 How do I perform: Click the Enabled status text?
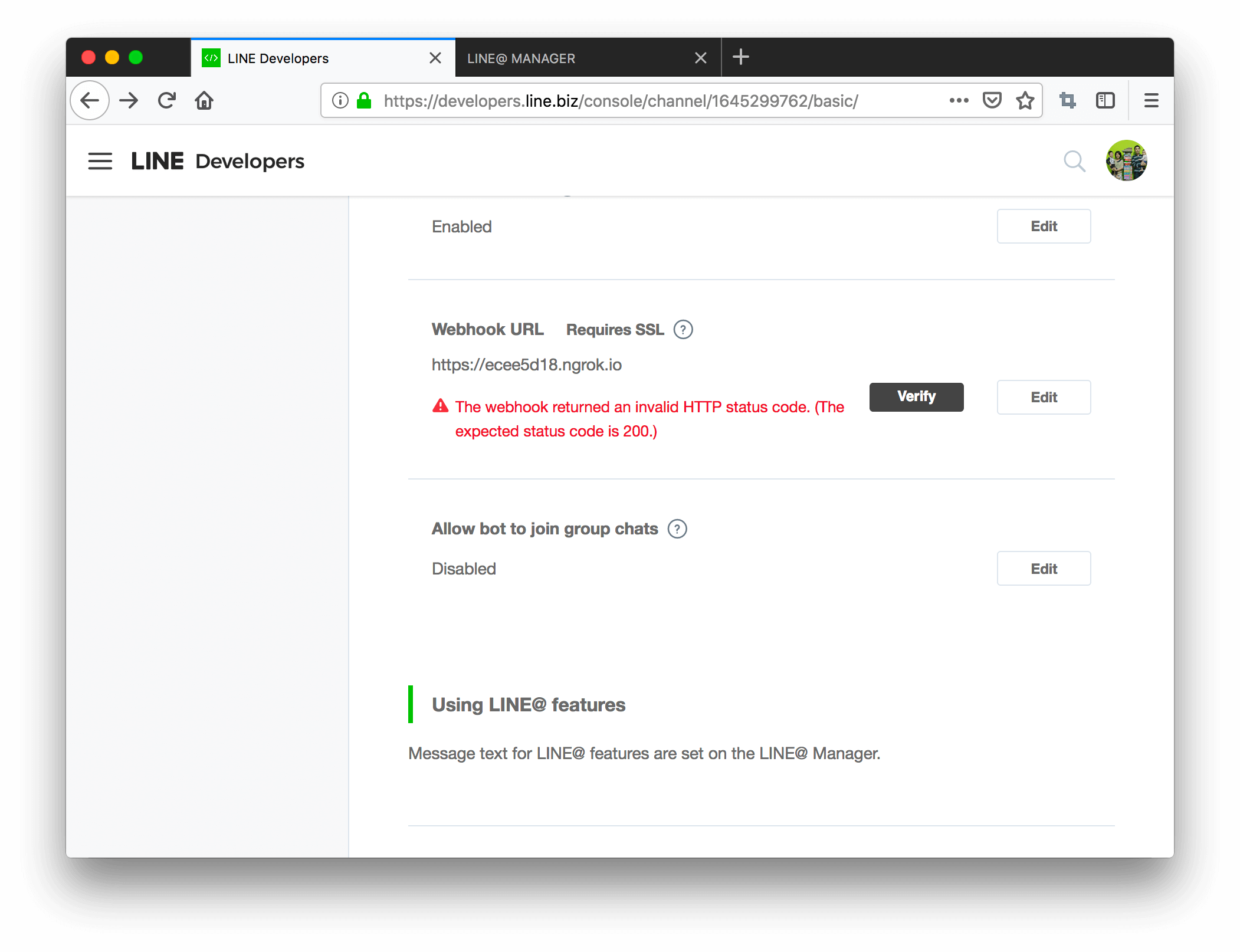(462, 227)
